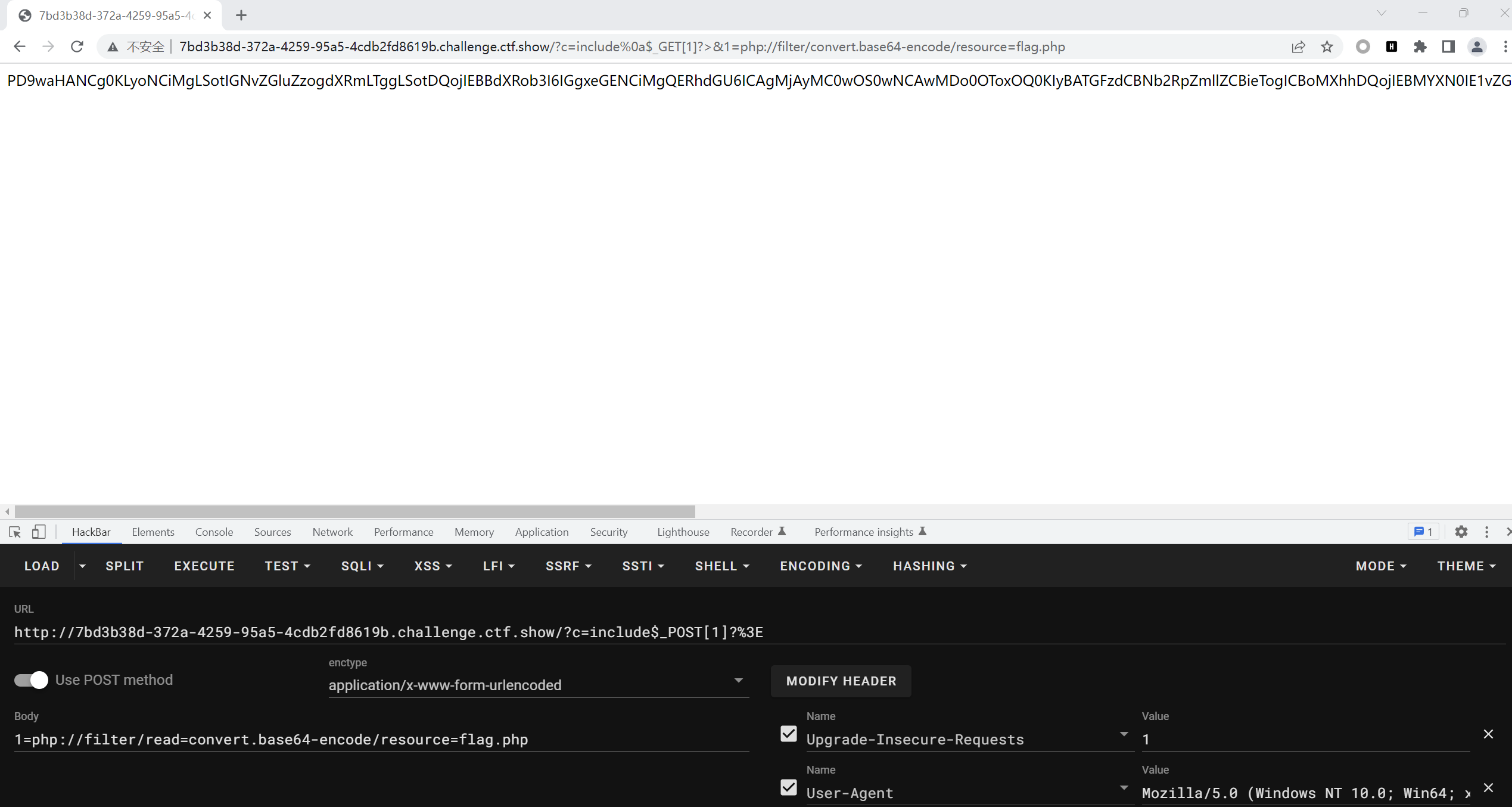Image resolution: width=1512 pixels, height=807 pixels.
Task: Uncheck the User-Agent header checkbox
Action: 788,787
